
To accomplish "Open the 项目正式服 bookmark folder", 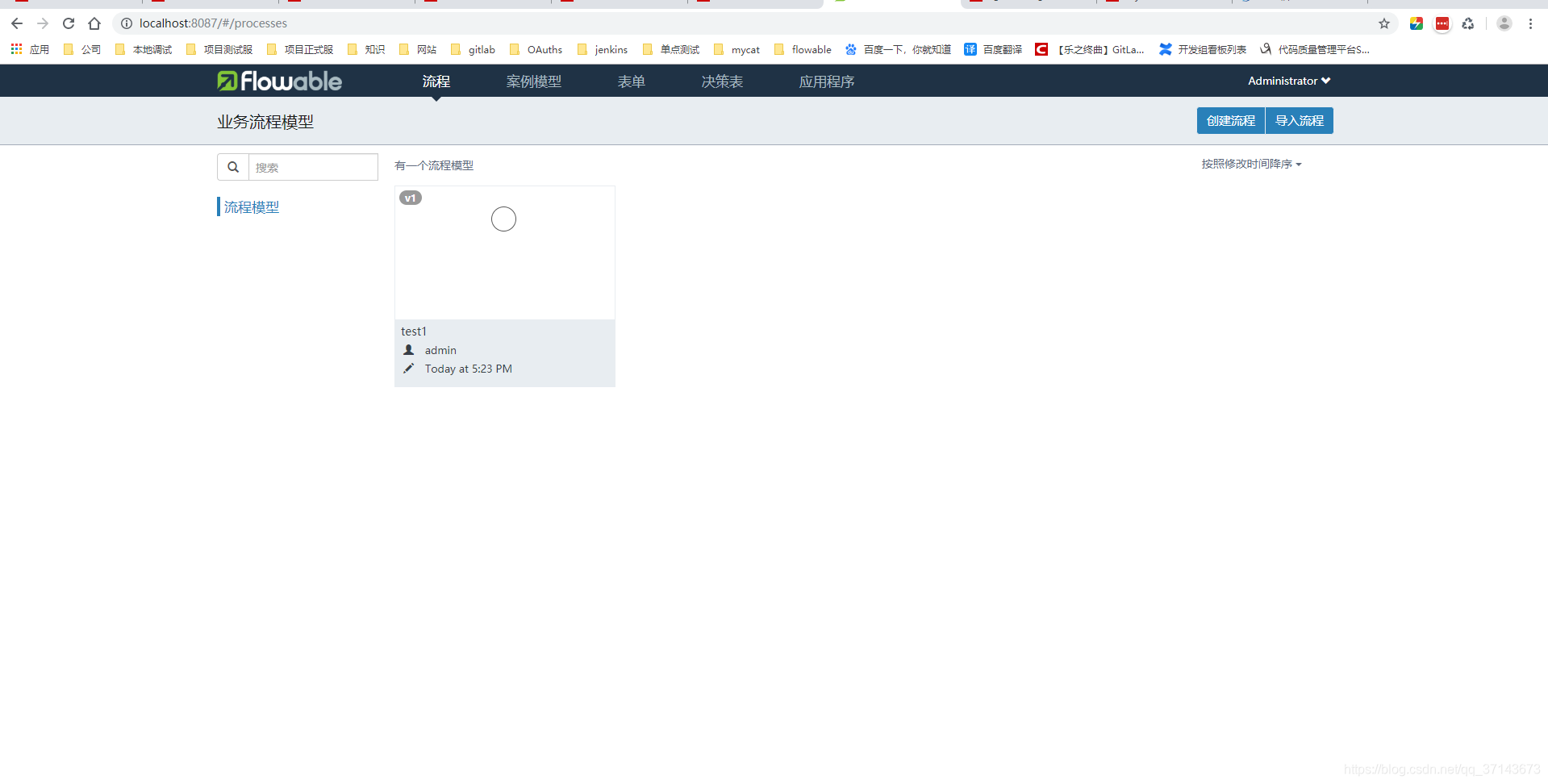I will (300, 49).
